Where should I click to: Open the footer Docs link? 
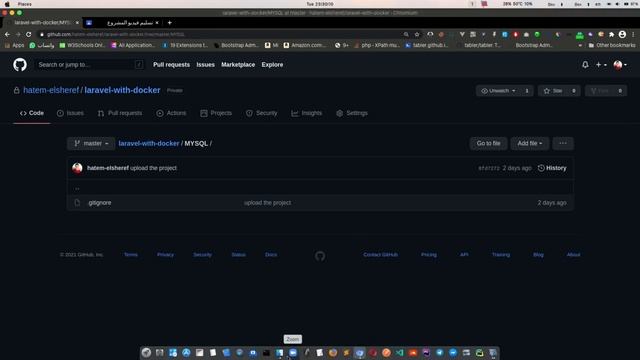tap(271, 254)
